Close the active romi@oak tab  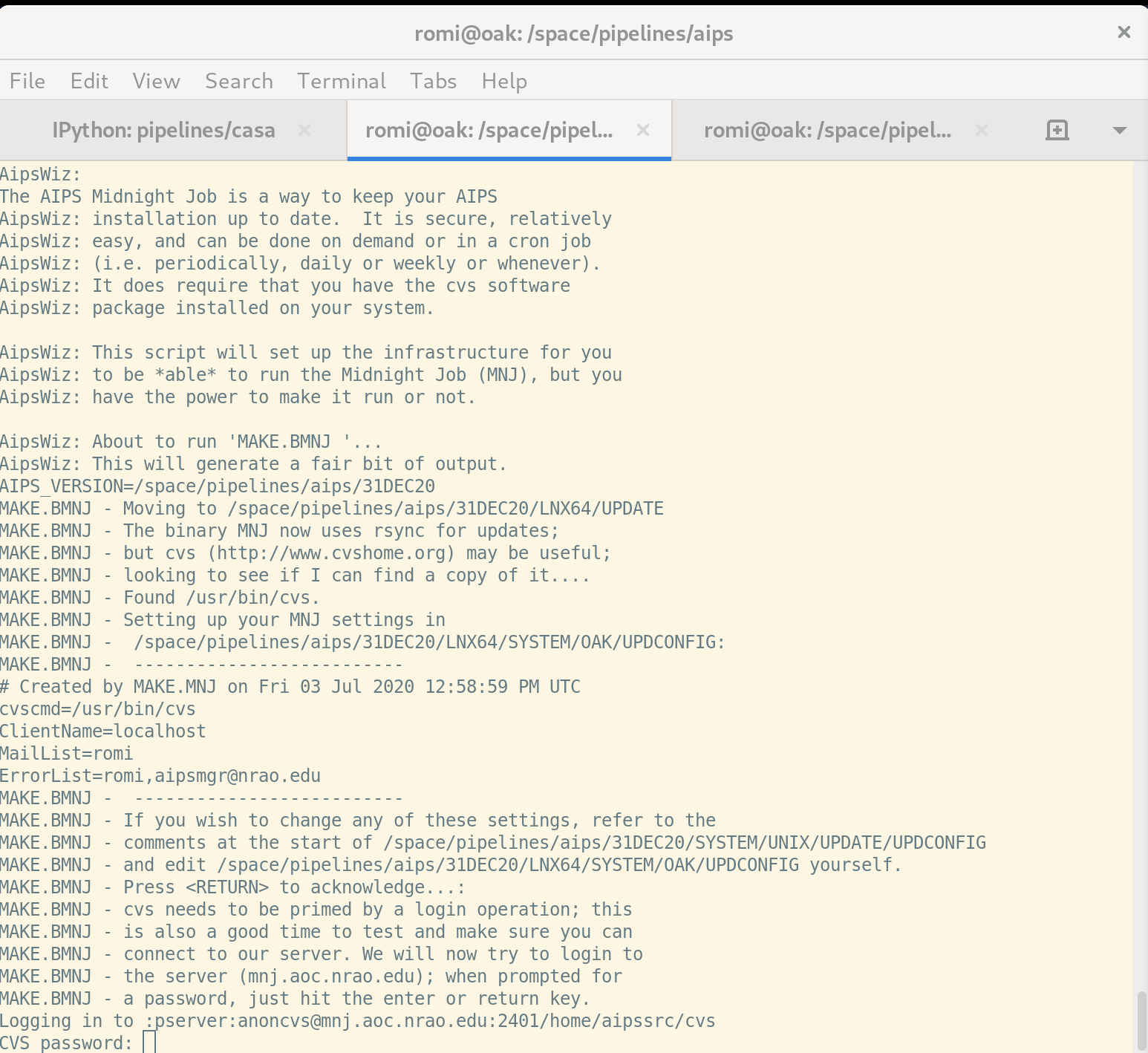point(643,131)
